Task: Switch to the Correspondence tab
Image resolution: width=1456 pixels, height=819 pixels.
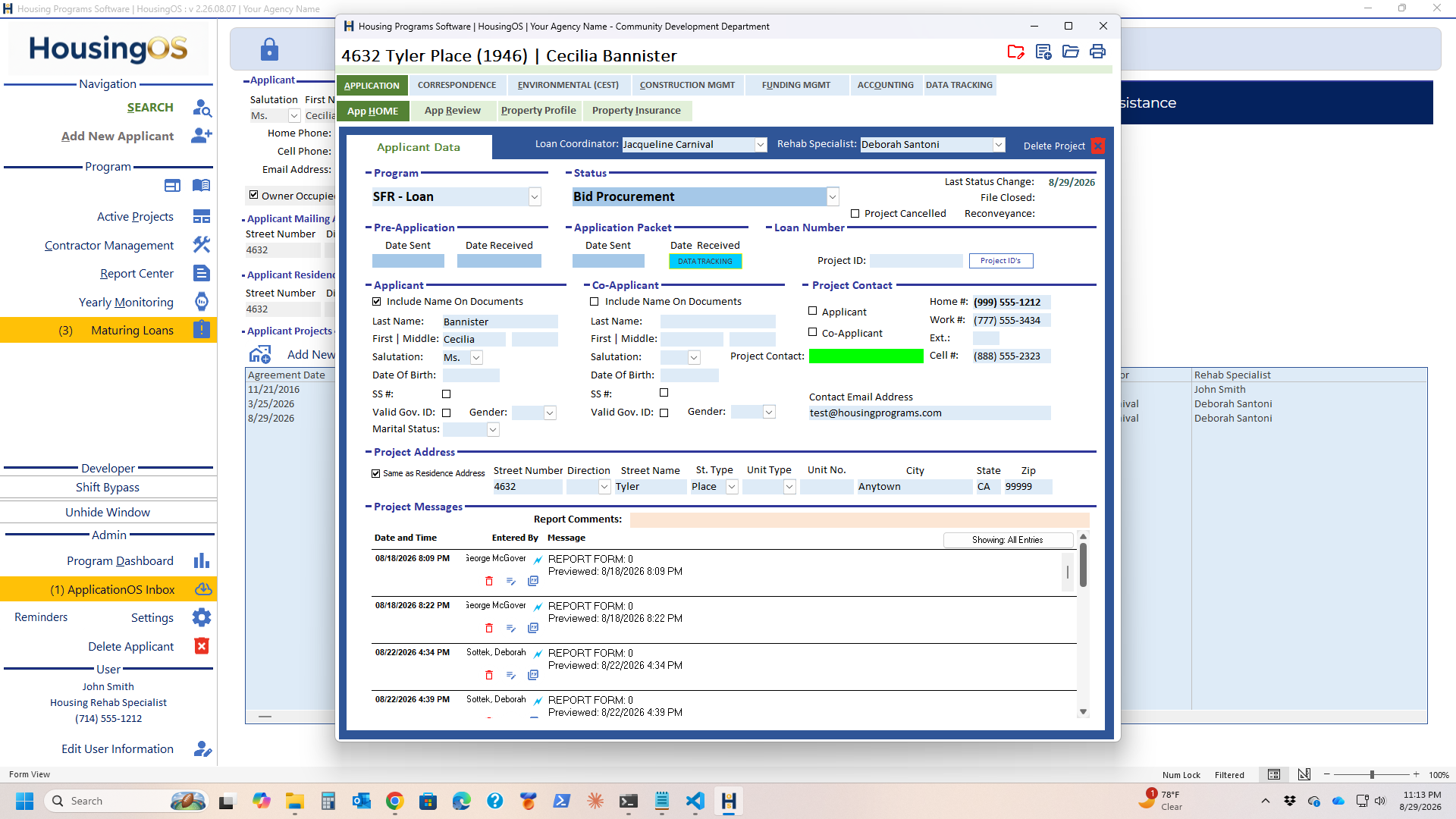Action: click(457, 85)
